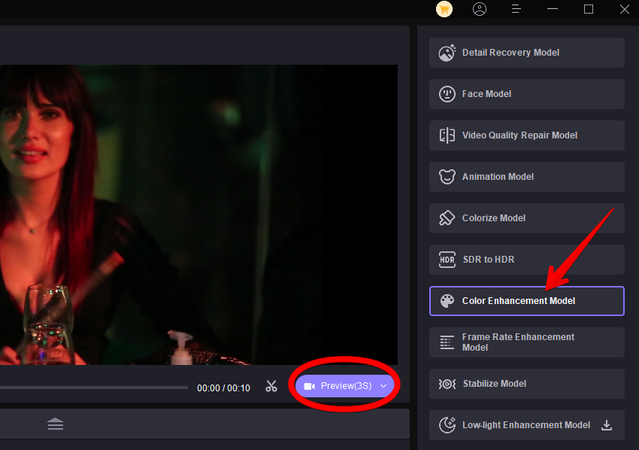Click the Color Enhancement Model palette icon

pyautogui.click(x=446, y=301)
